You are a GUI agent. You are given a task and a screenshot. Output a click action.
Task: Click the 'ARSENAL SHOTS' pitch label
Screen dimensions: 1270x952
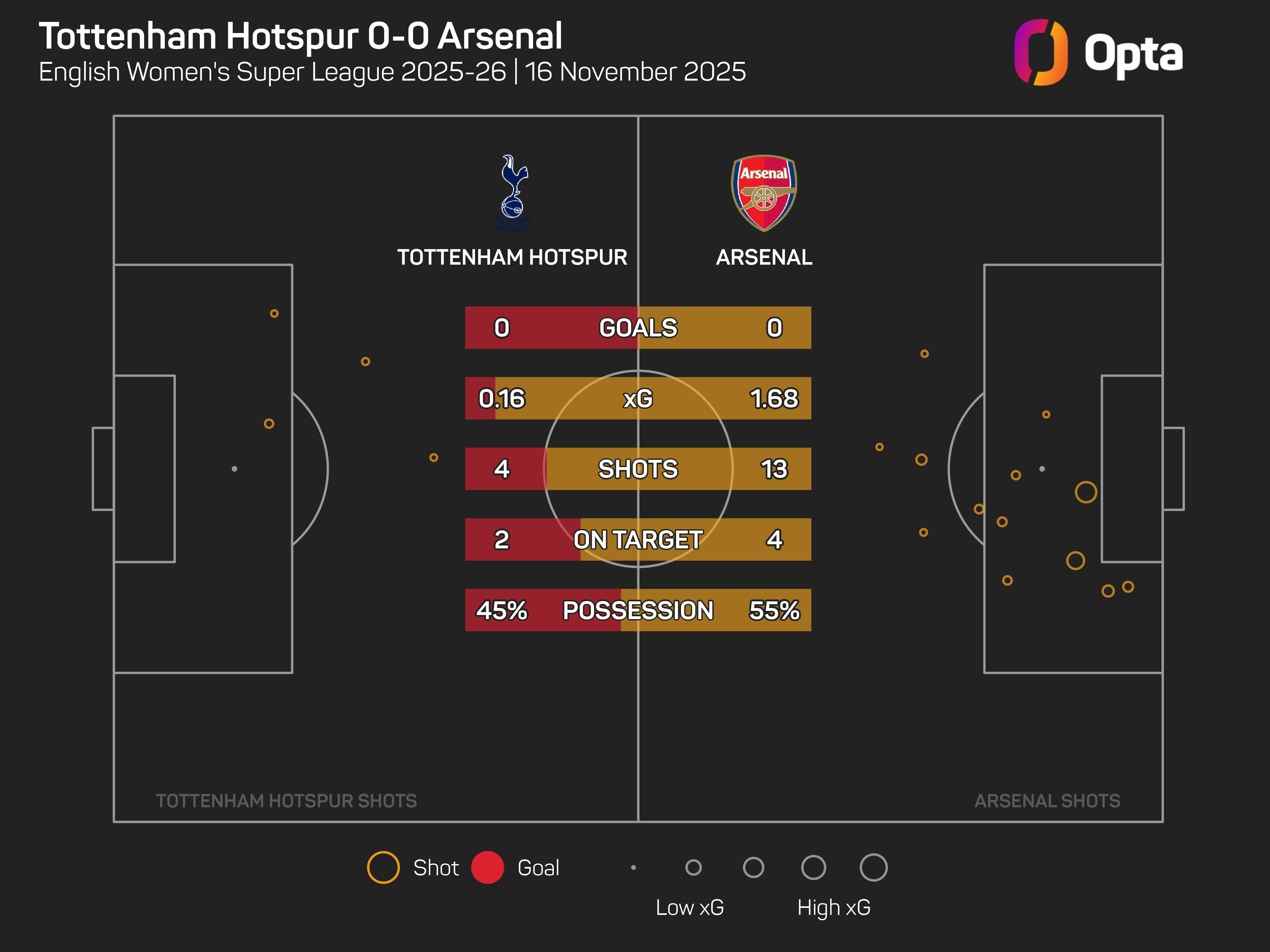tap(1047, 801)
